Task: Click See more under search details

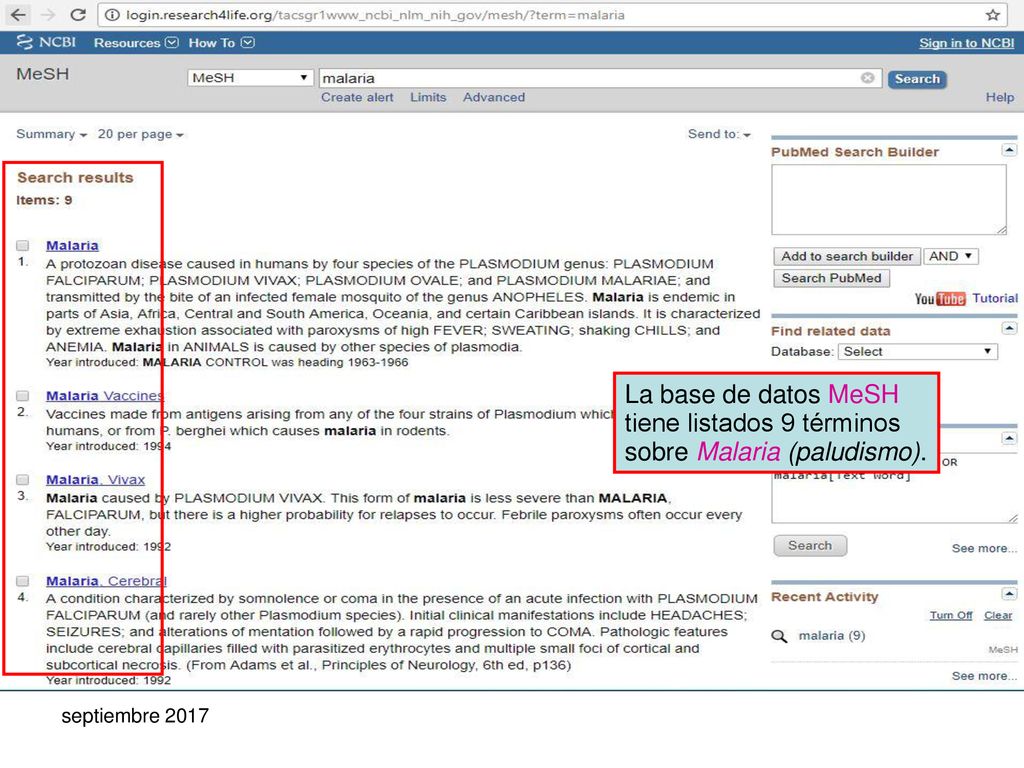Action: coord(984,549)
